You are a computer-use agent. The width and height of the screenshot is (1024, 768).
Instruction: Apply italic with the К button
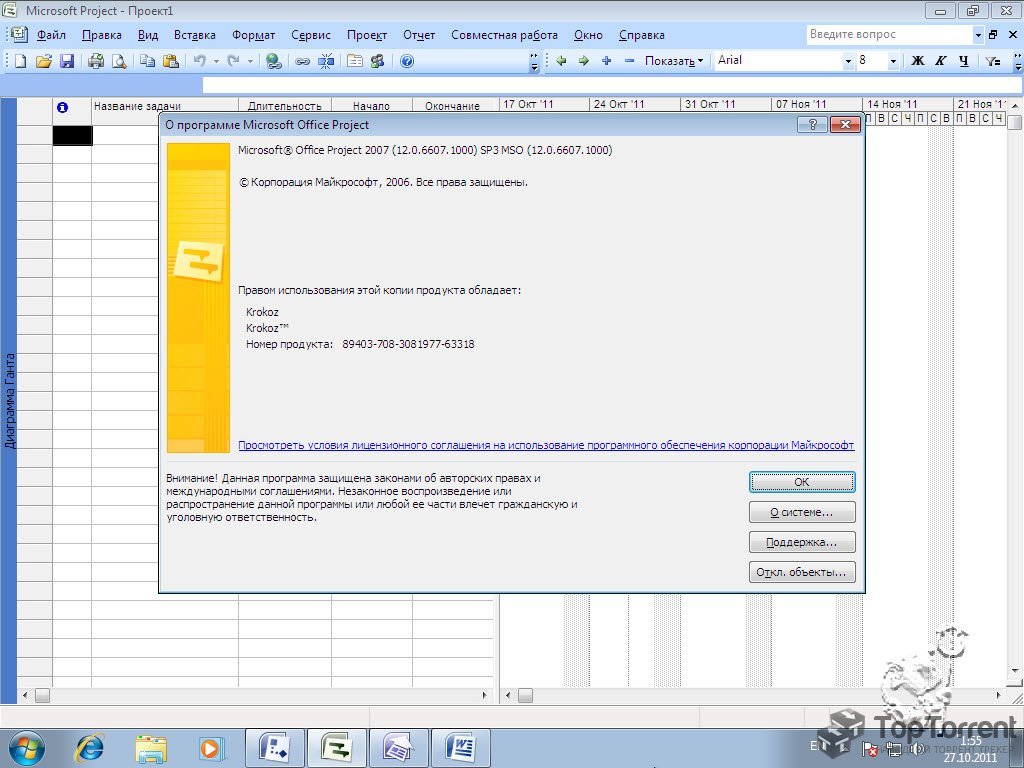[940, 61]
